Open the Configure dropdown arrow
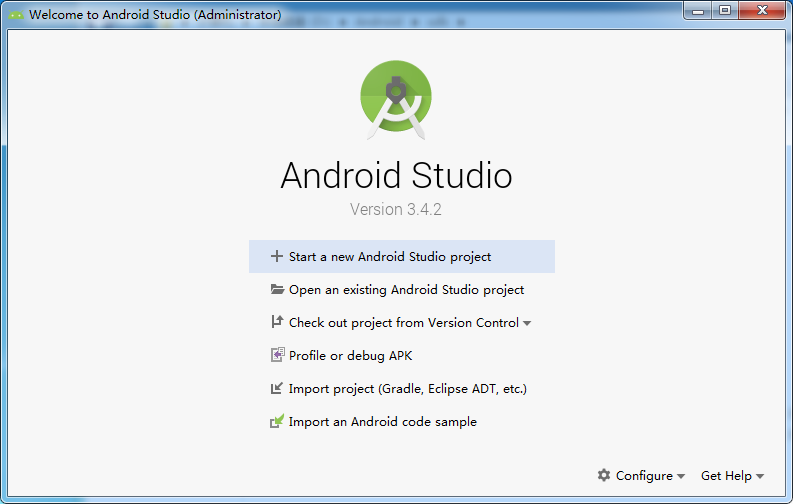Viewport: 793px width, 504px height. [681, 476]
